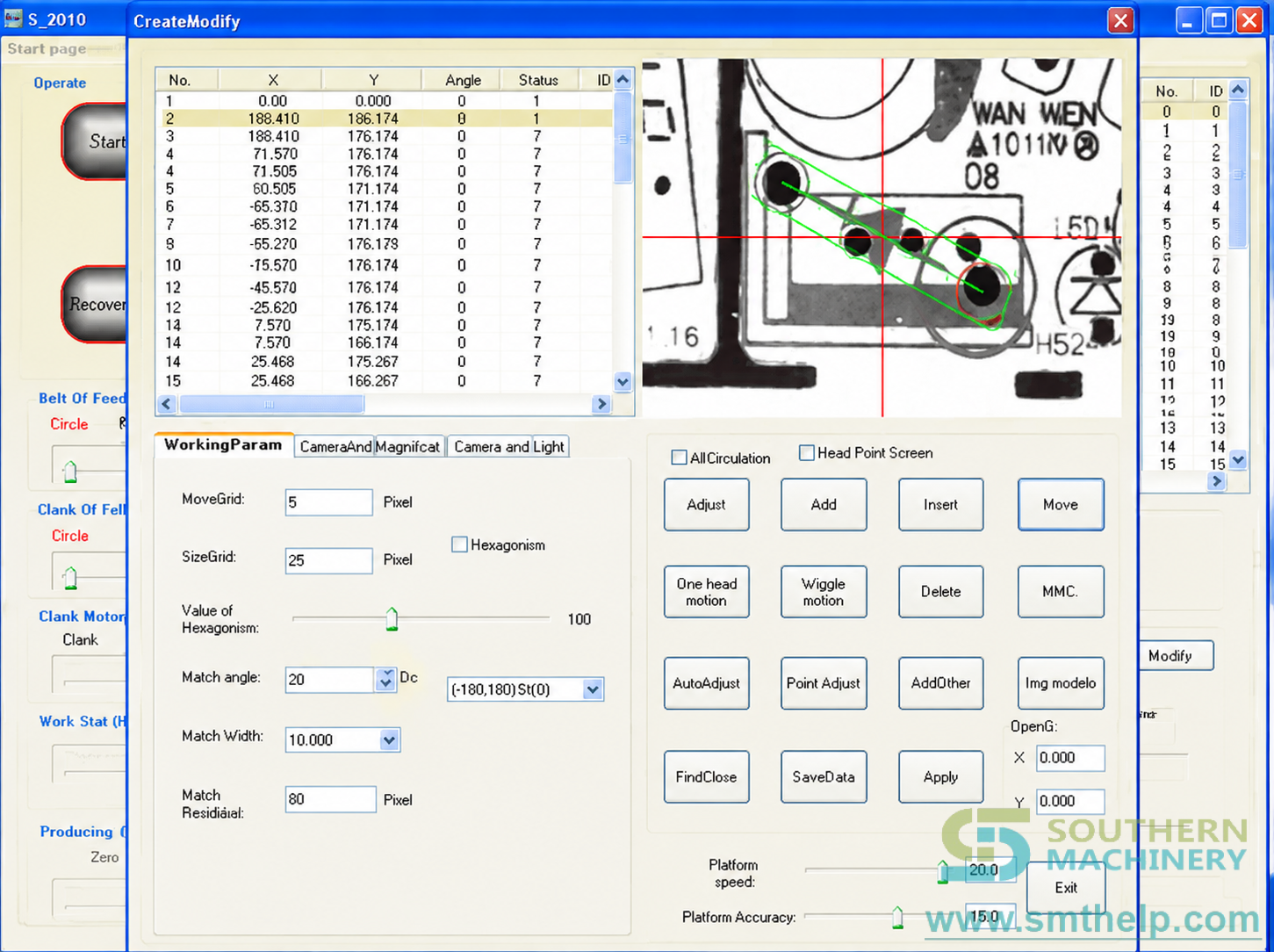Click the down arrow on right ID list
This screenshot has height=952, width=1274.
(1238, 459)
